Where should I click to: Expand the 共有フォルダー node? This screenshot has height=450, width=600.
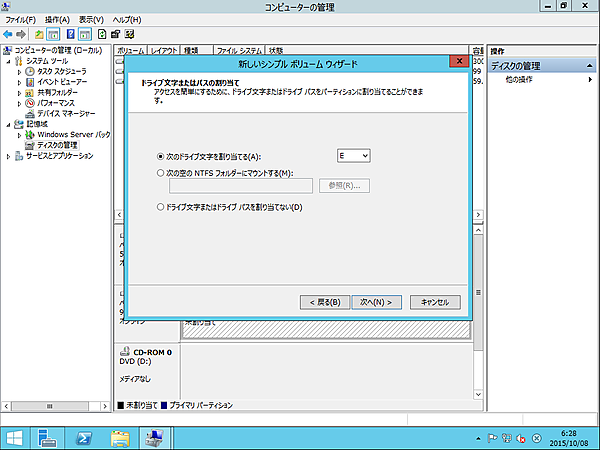[x=19, y=93]
